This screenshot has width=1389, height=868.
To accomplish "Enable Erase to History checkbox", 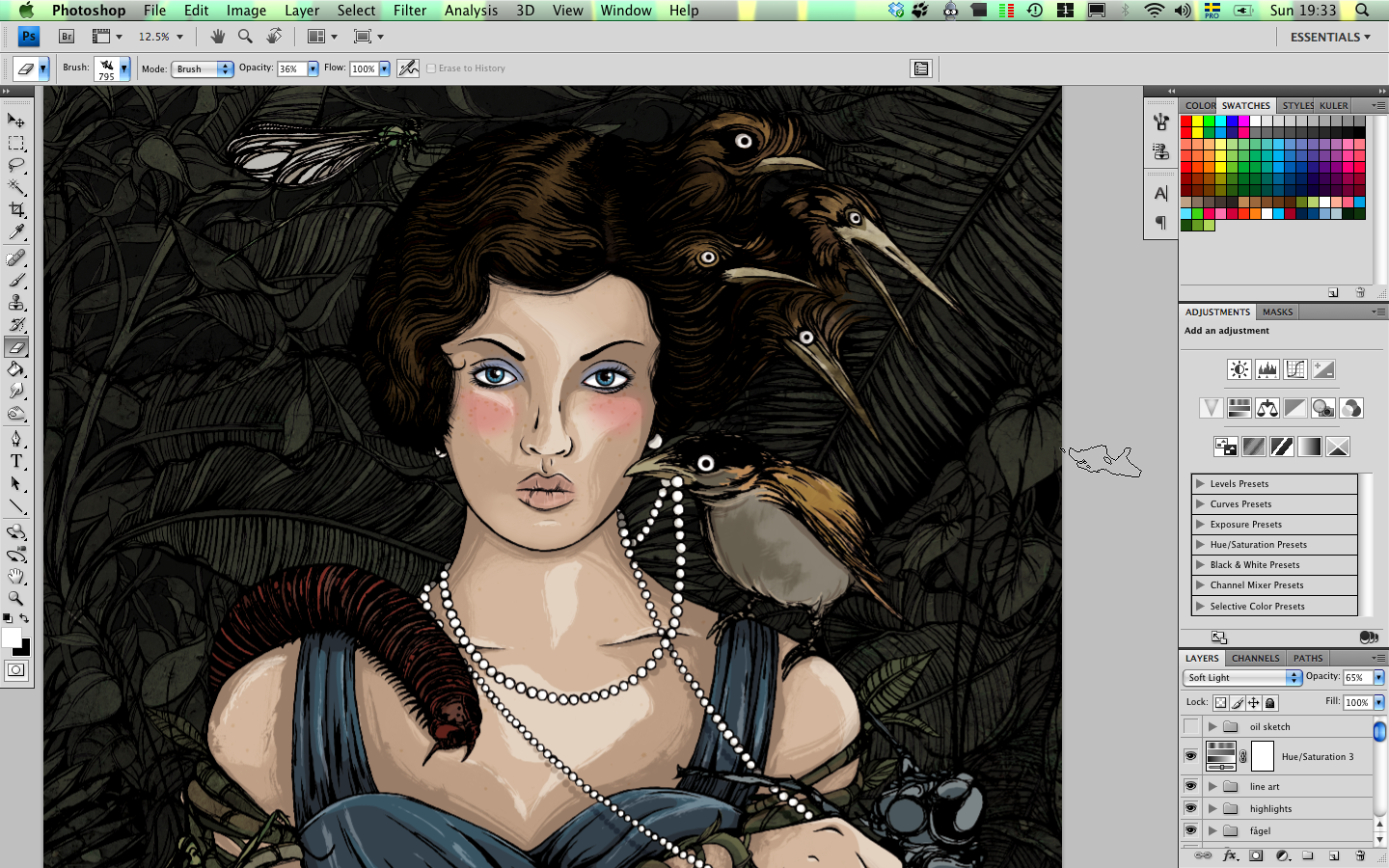I will tap(430, 68).
